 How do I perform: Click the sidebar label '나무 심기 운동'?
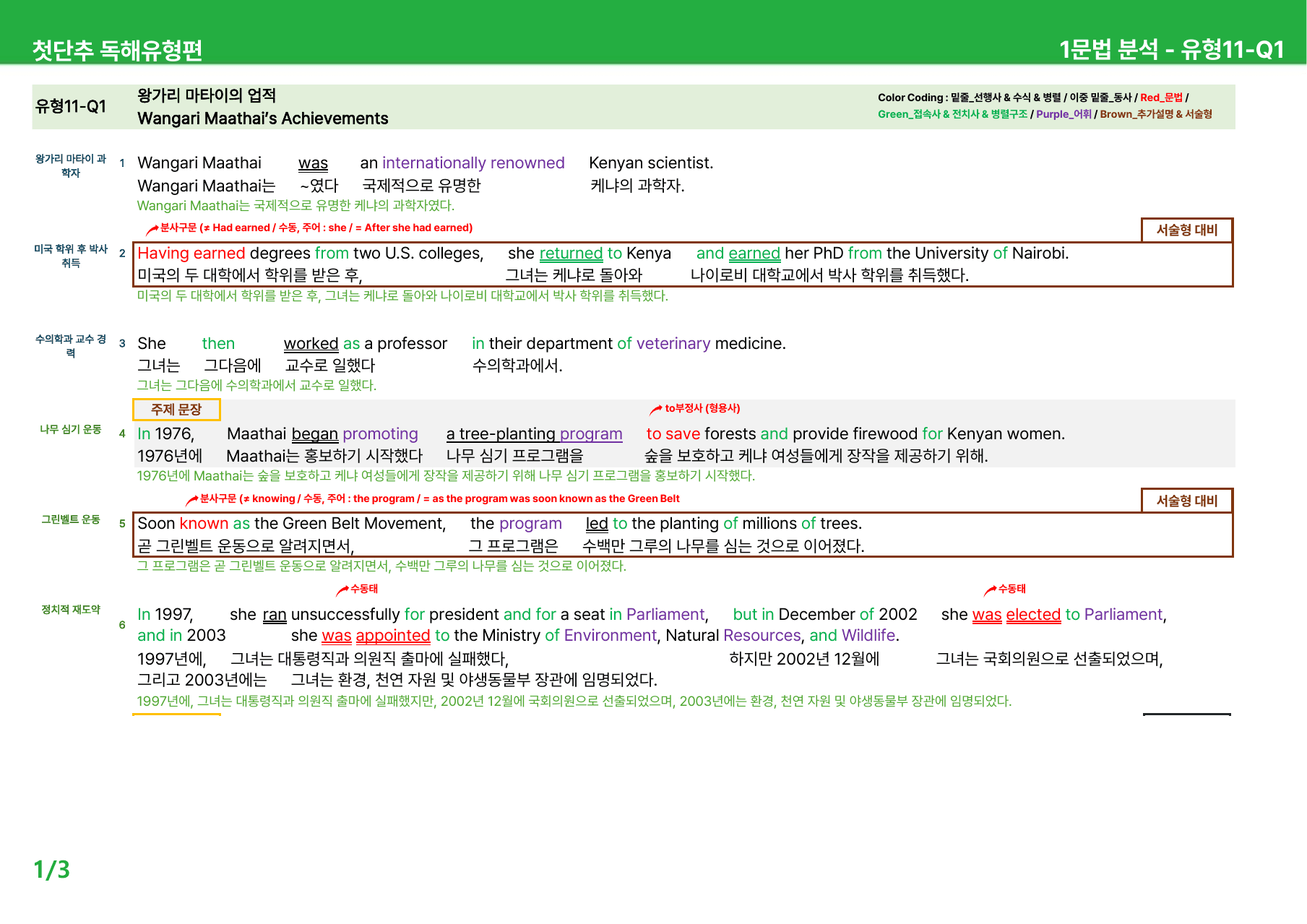click(x=71, y=429)
